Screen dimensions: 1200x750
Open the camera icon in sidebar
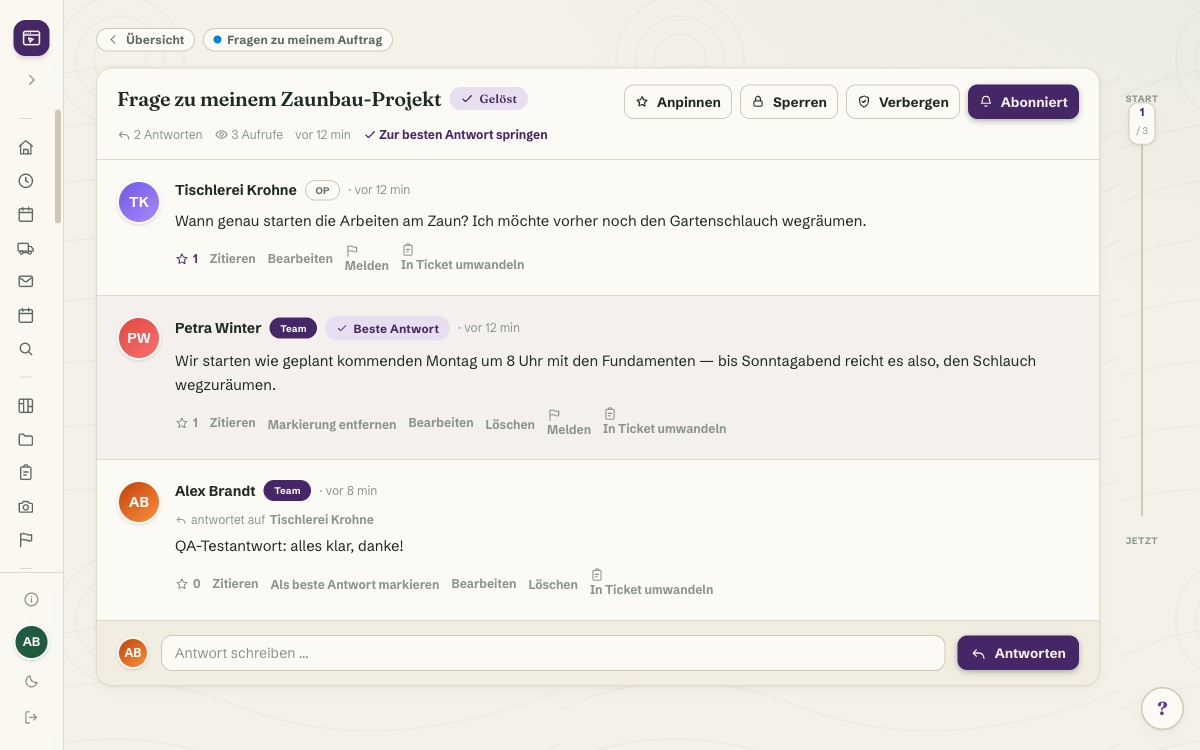[26, 506]
